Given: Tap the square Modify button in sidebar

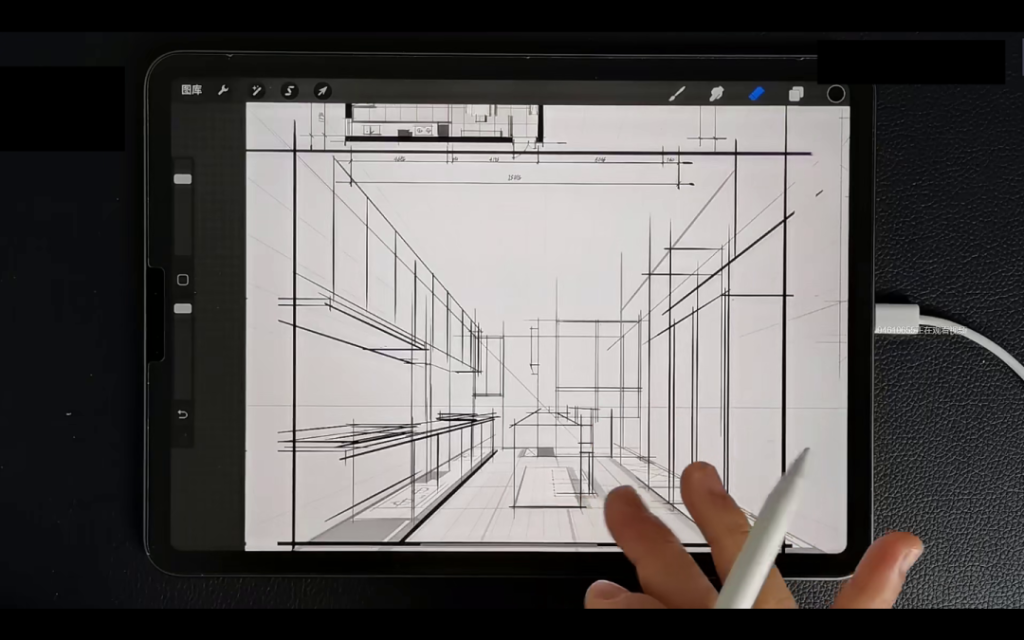Looking at the screenshot, I should 183,279.
